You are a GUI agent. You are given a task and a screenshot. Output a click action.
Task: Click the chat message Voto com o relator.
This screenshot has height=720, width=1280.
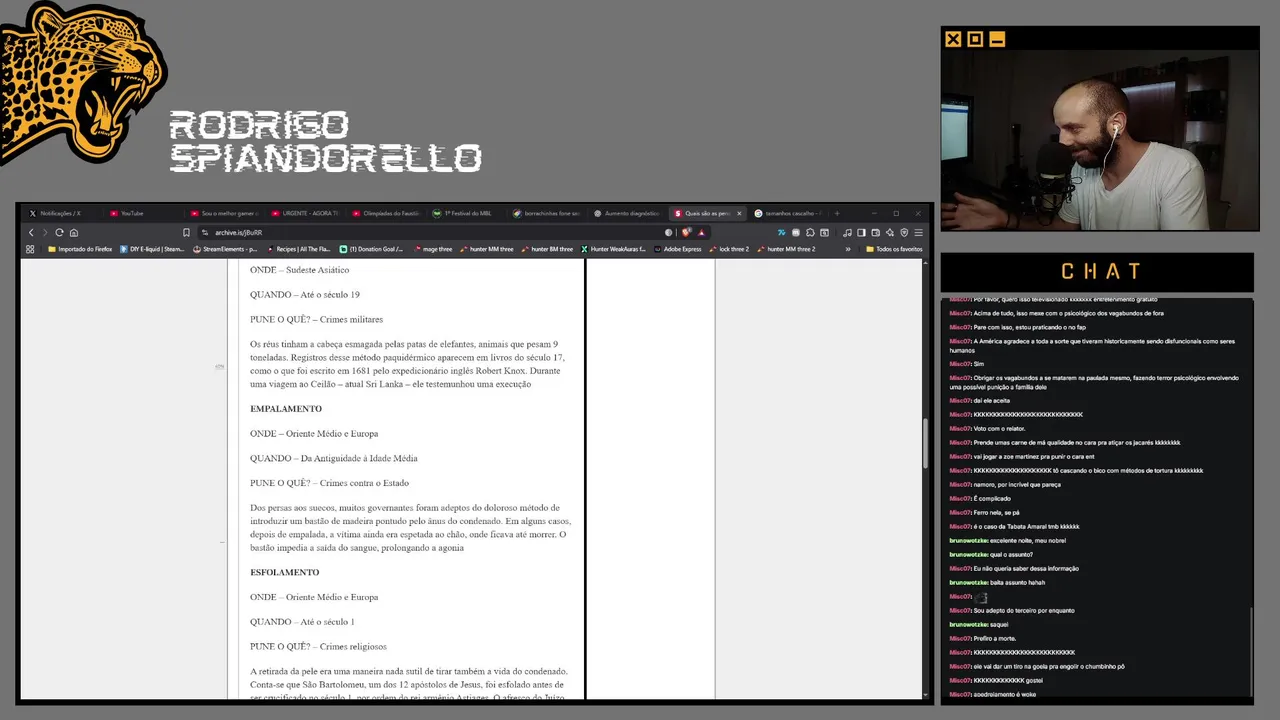(x=999, y=428)
